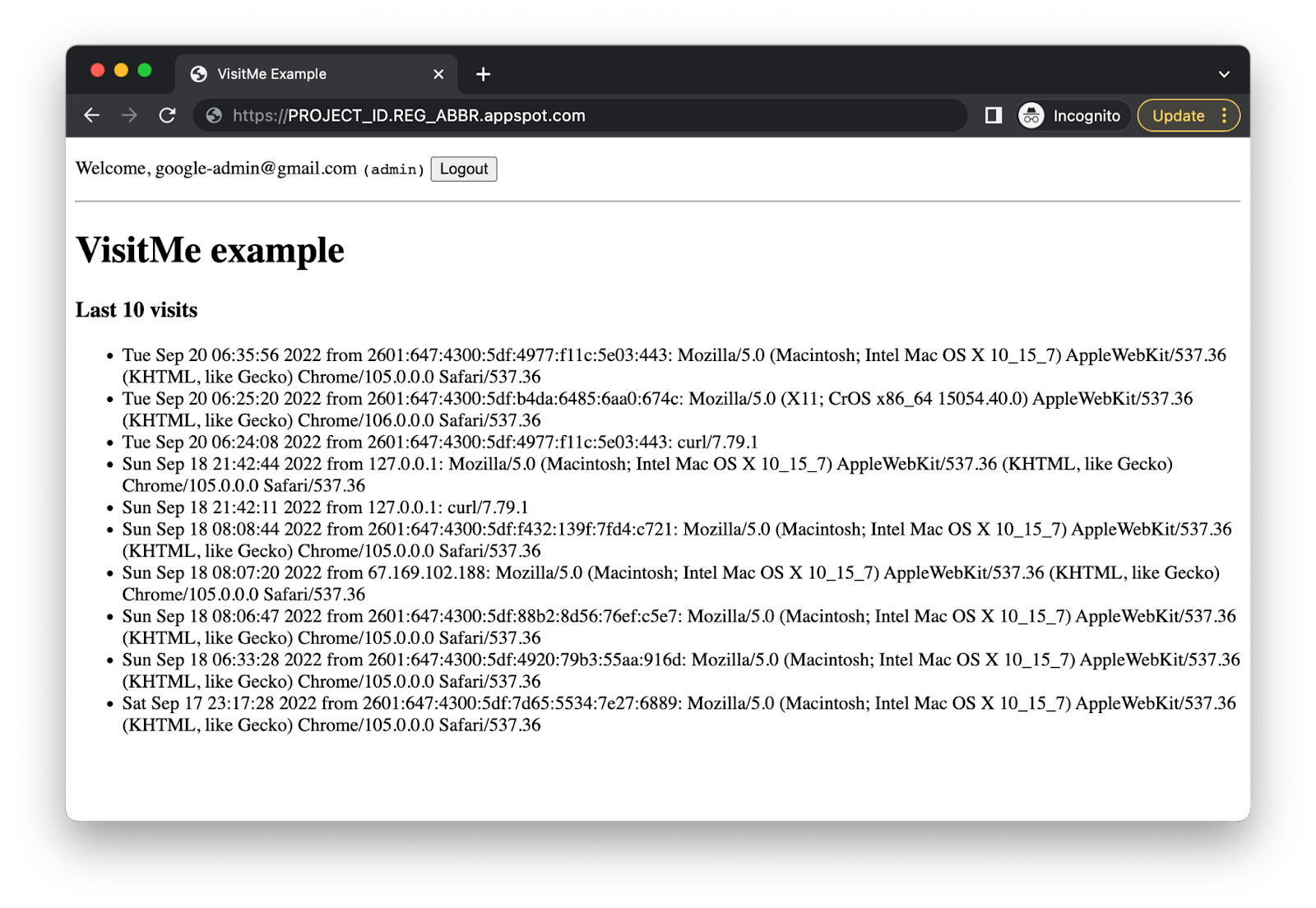Click the "VisitMe example" page heading
Screen dimensions: 1316x908
tap(210, 250)
